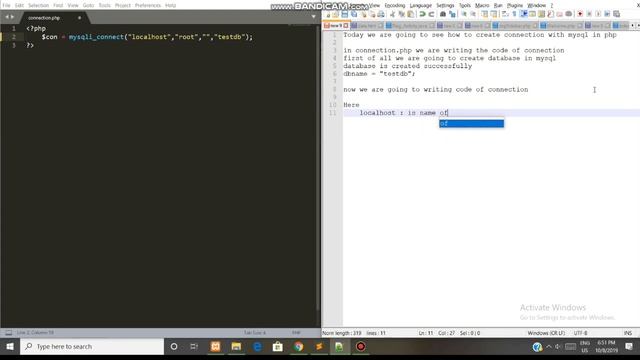
Task: Click the Save macro icon at toolbar end
Action: 617,14
